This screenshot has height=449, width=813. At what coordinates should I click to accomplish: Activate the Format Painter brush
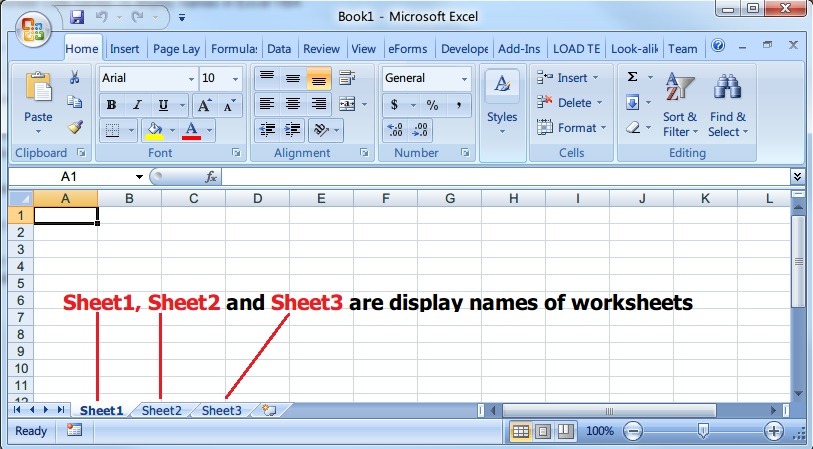[75, 127]
